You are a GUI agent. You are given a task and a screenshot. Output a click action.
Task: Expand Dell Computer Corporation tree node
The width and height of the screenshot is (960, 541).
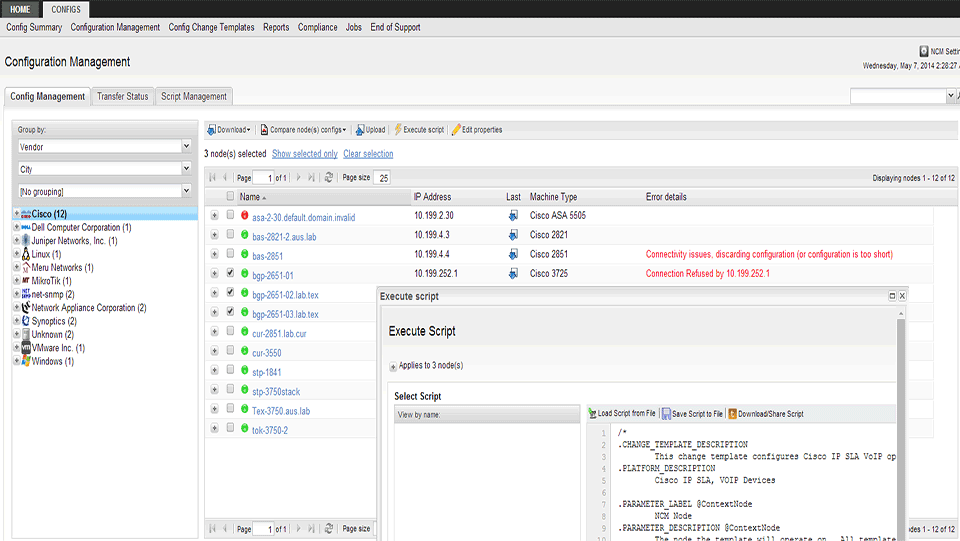pos(17,227)
